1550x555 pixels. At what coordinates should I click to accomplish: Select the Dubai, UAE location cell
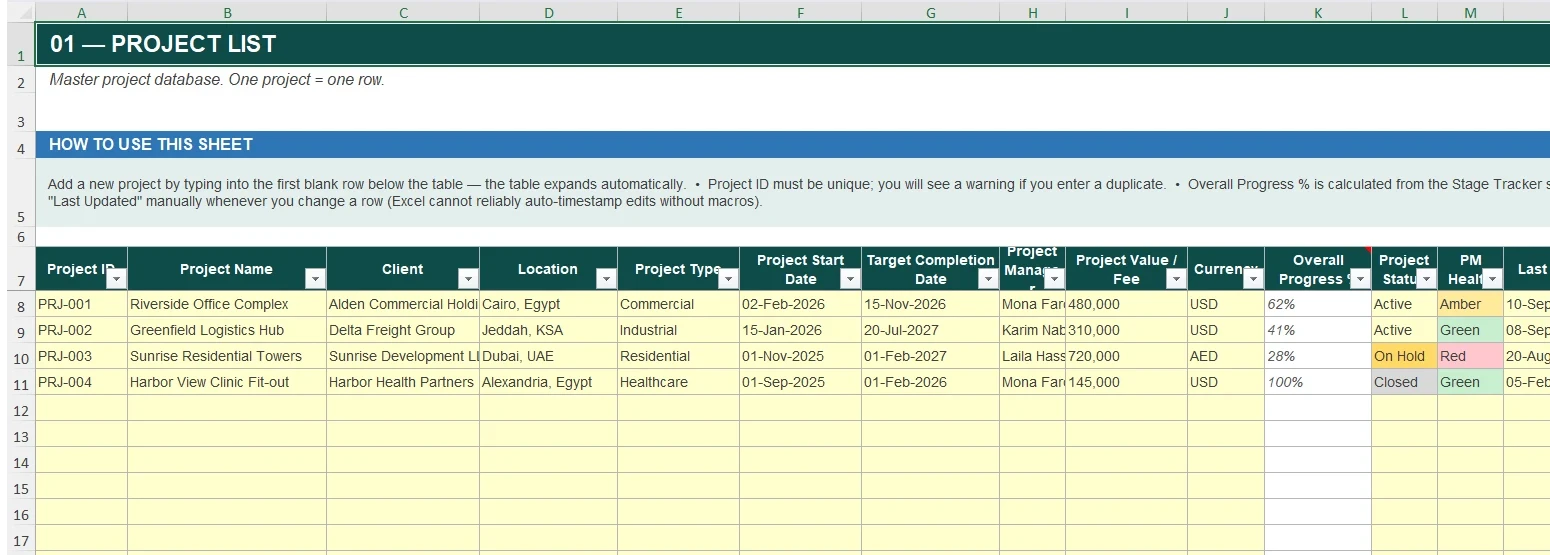[548, 356]
